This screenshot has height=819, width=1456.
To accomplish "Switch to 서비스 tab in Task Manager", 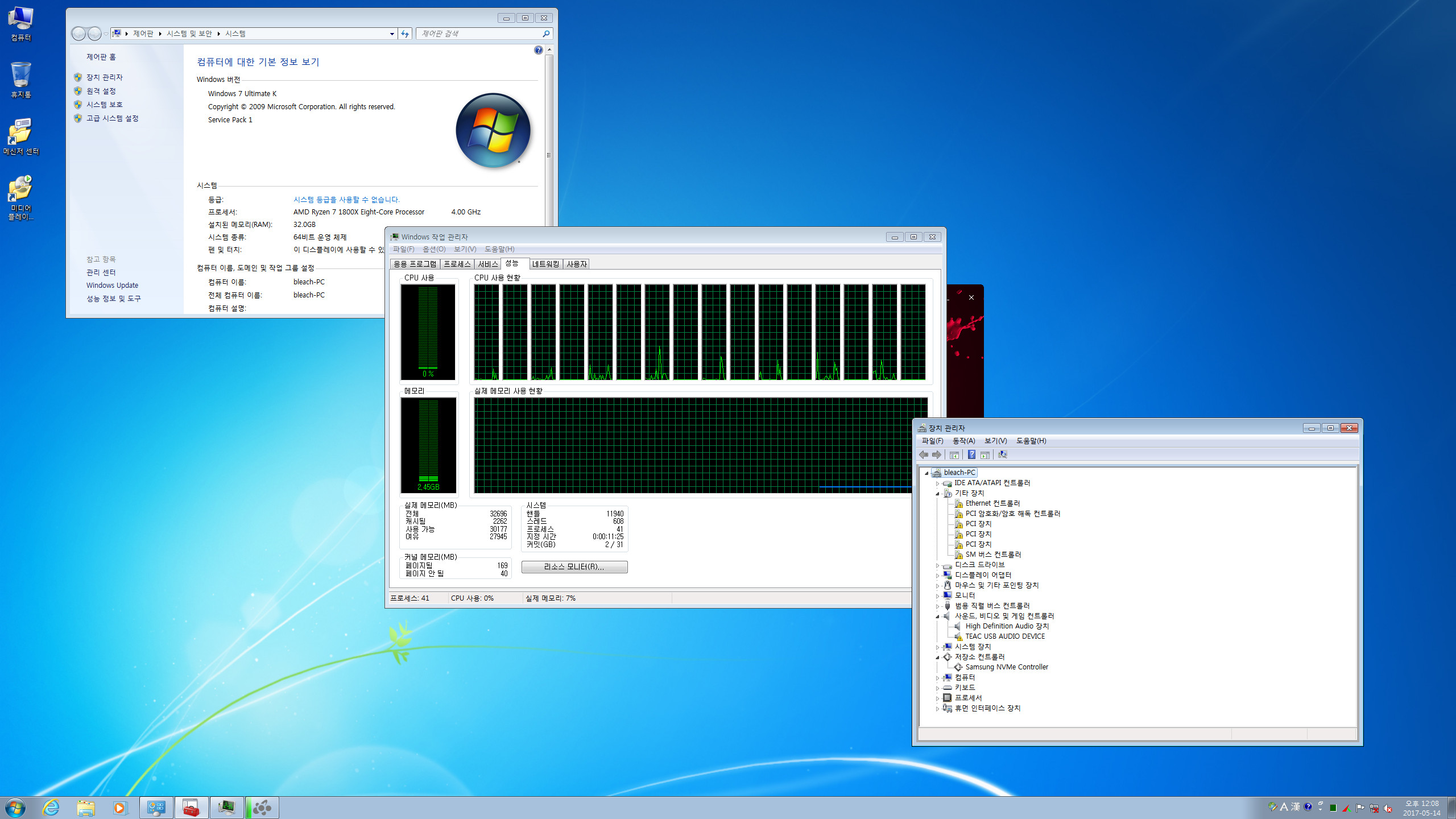I will [x=487, y=264].
